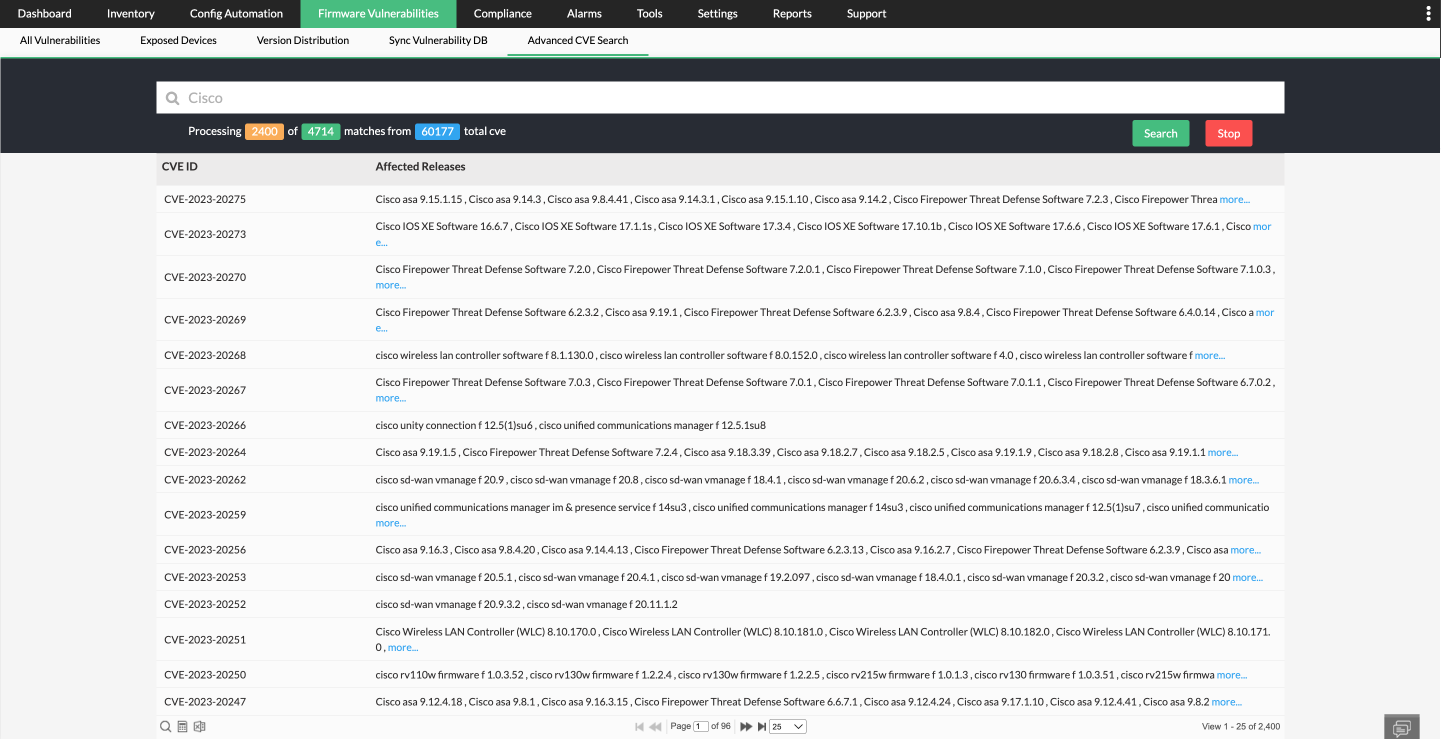Image resolution: width=1441 pixels, height=740 pixels.
Task: Go to the first page of results
Action: pyautogui.click(x=640, y=727)
